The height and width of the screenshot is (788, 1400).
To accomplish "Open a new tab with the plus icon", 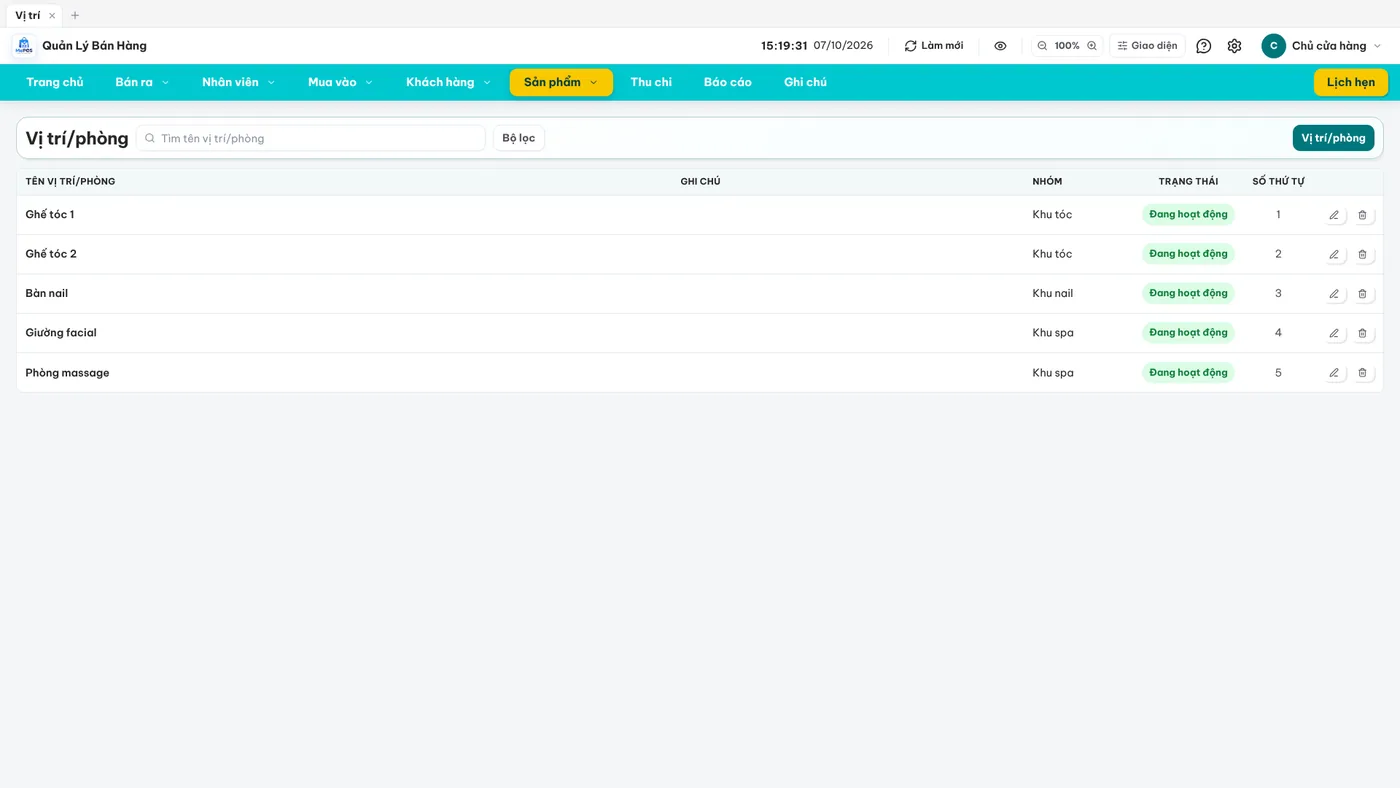I will 75,15.
